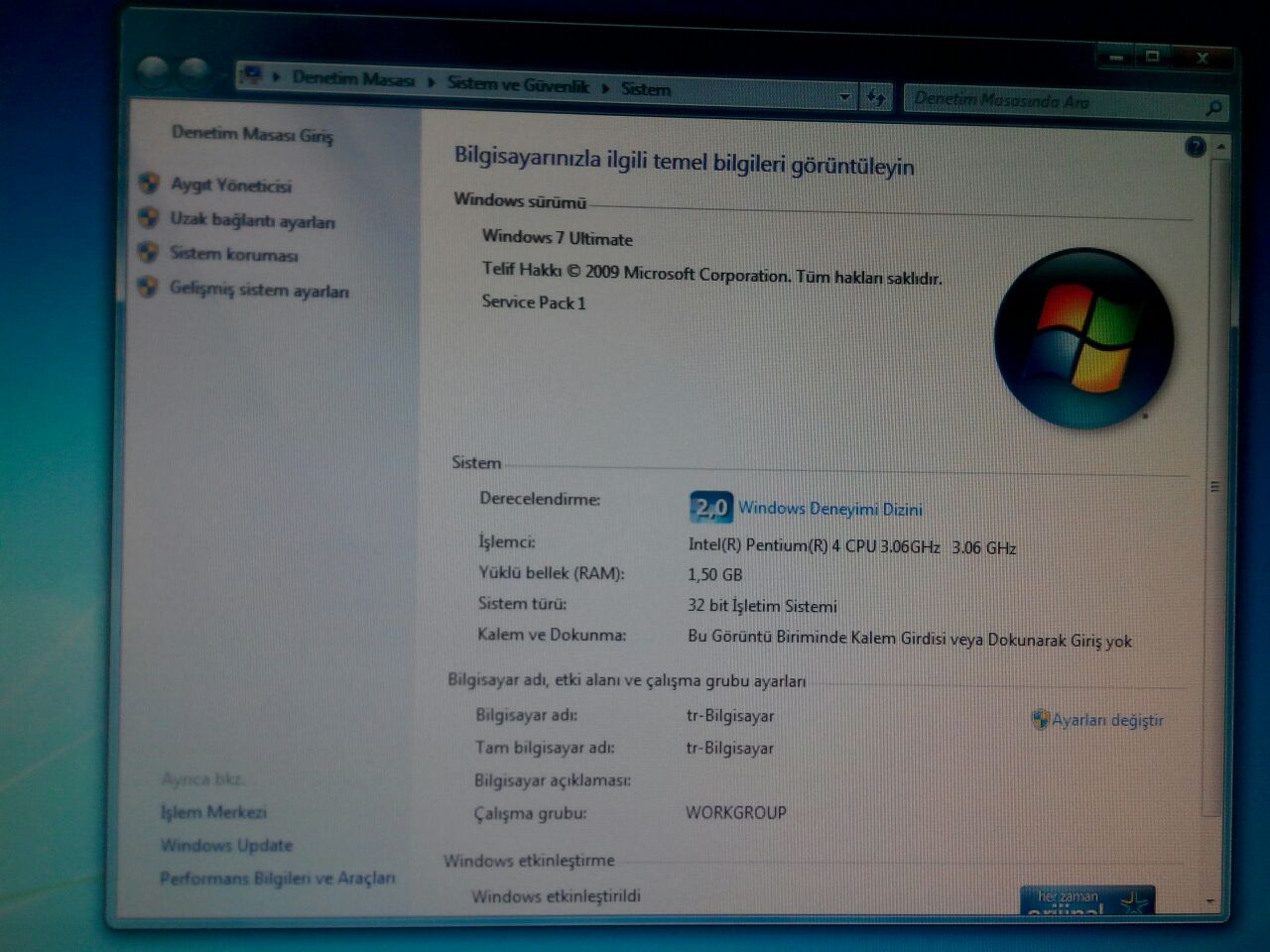The image size is (1270, 952).
Task: Click the page heading Bilgisayarınızla ilgili temel bilgileri
Action: point(685,162)
